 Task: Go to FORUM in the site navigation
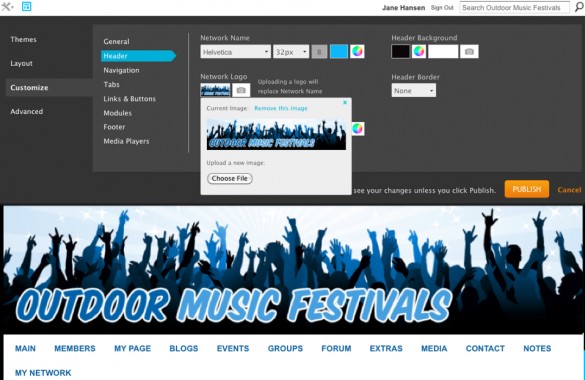coord(336,348)
